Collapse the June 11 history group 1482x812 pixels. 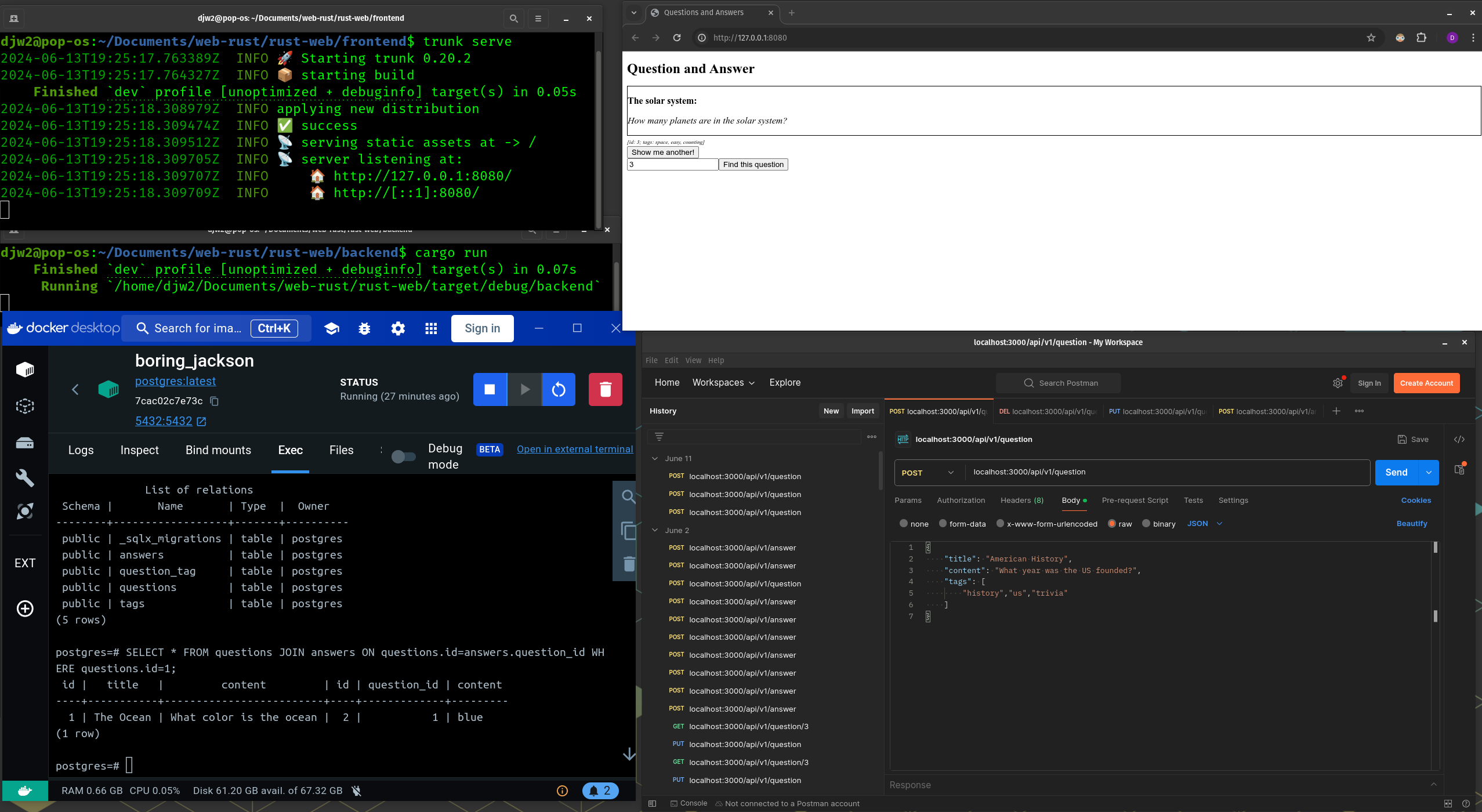click(x=655, y=459)
